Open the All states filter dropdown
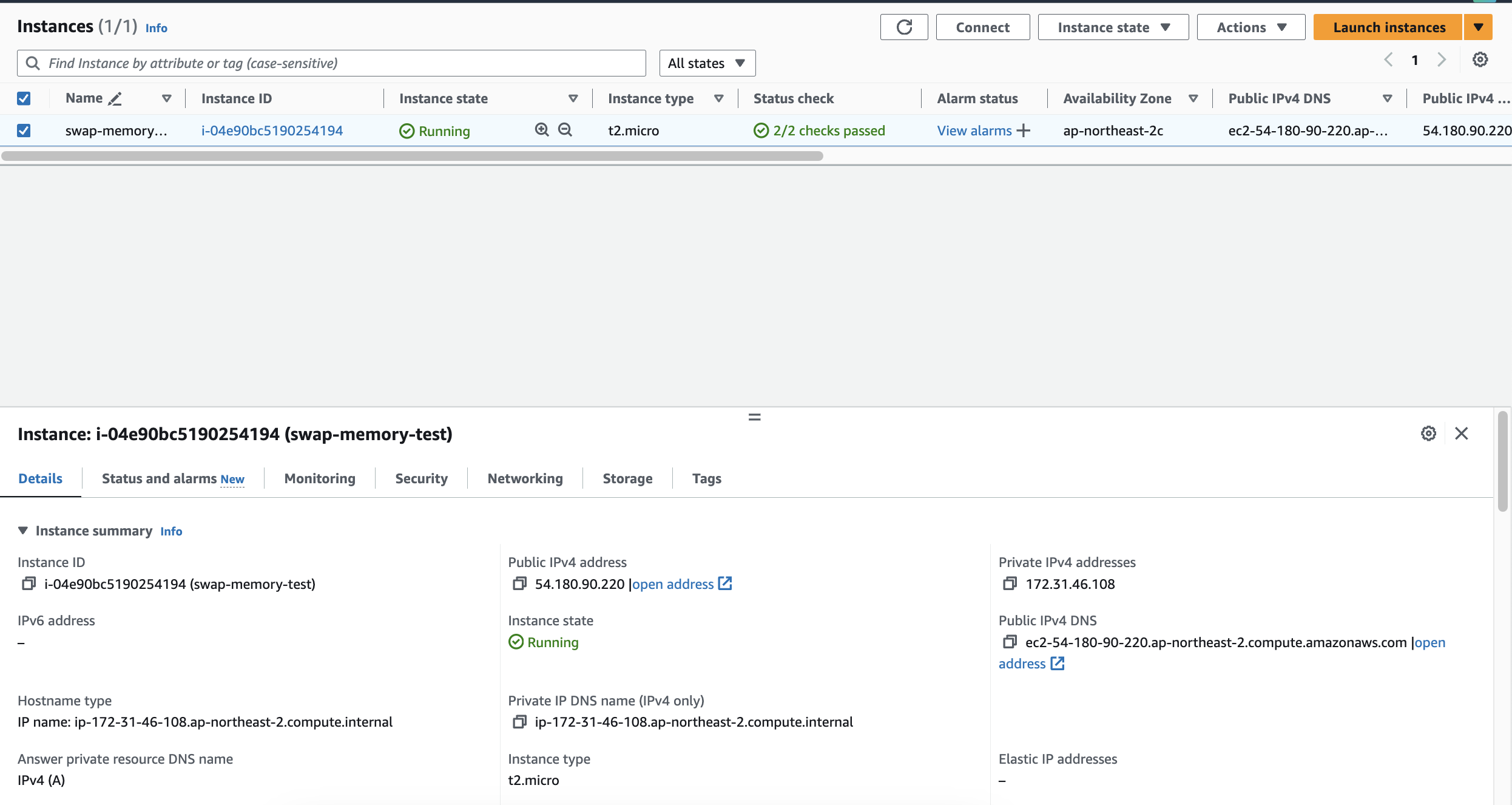Viewport: 1512px width, 805px height. 707,63
